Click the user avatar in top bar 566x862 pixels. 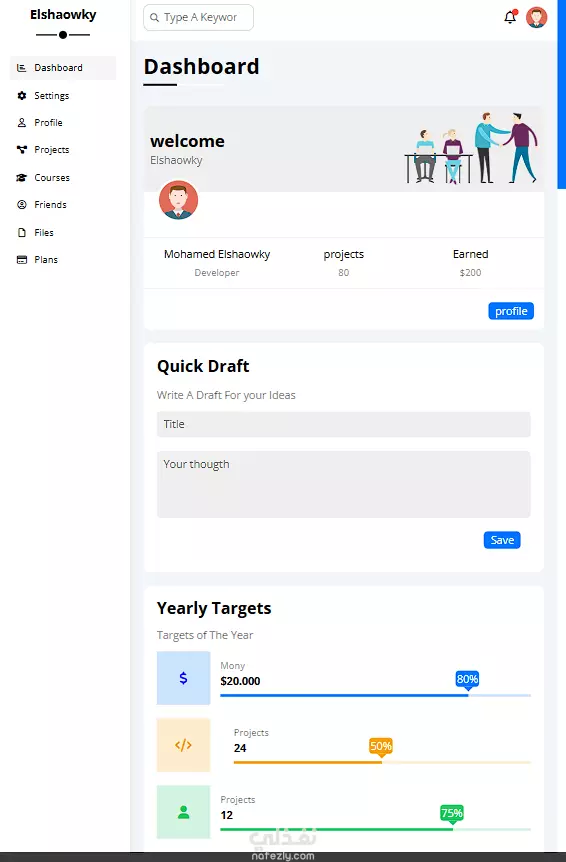[x=536, y=18]
